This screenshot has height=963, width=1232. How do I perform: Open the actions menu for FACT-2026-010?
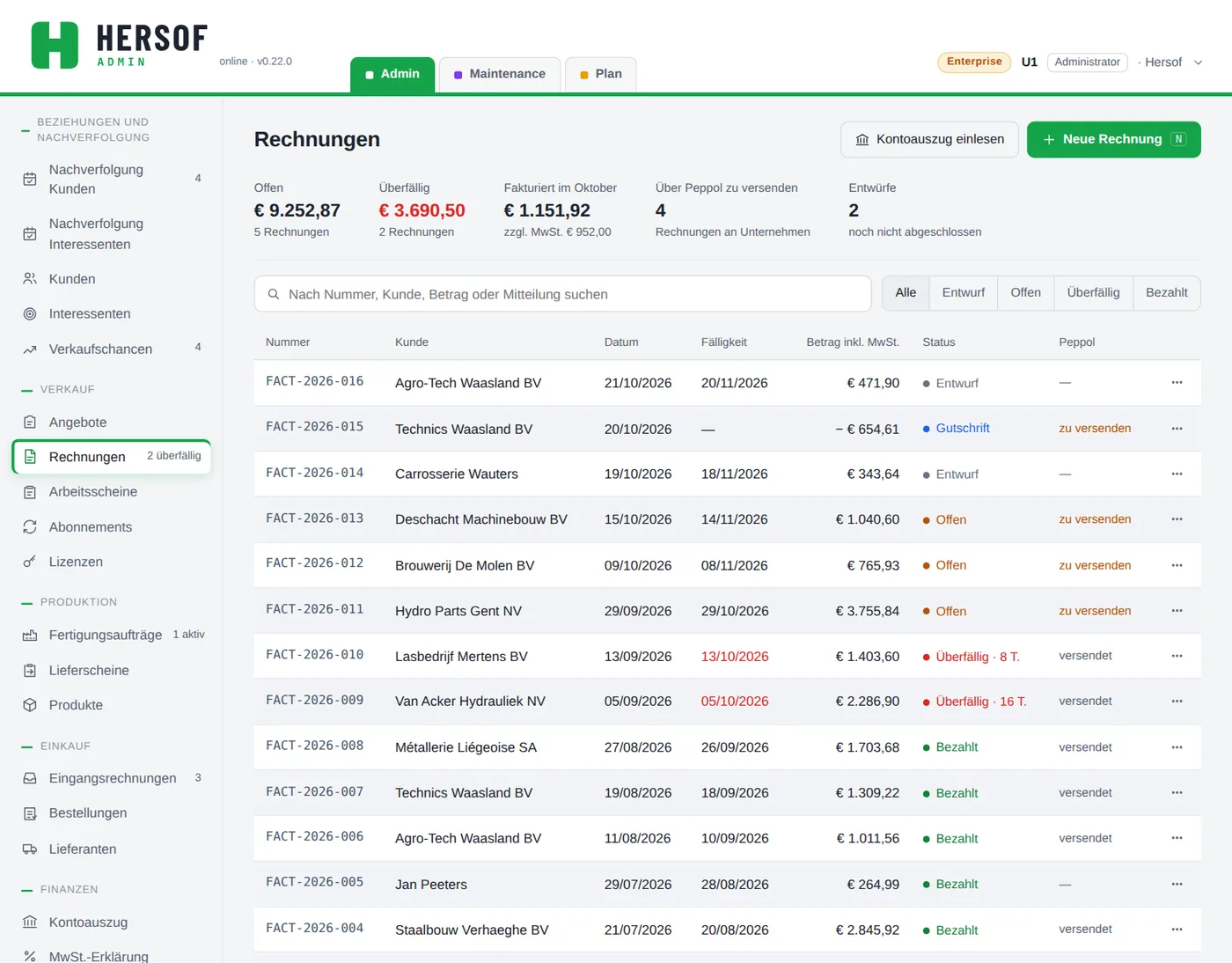1177,657
